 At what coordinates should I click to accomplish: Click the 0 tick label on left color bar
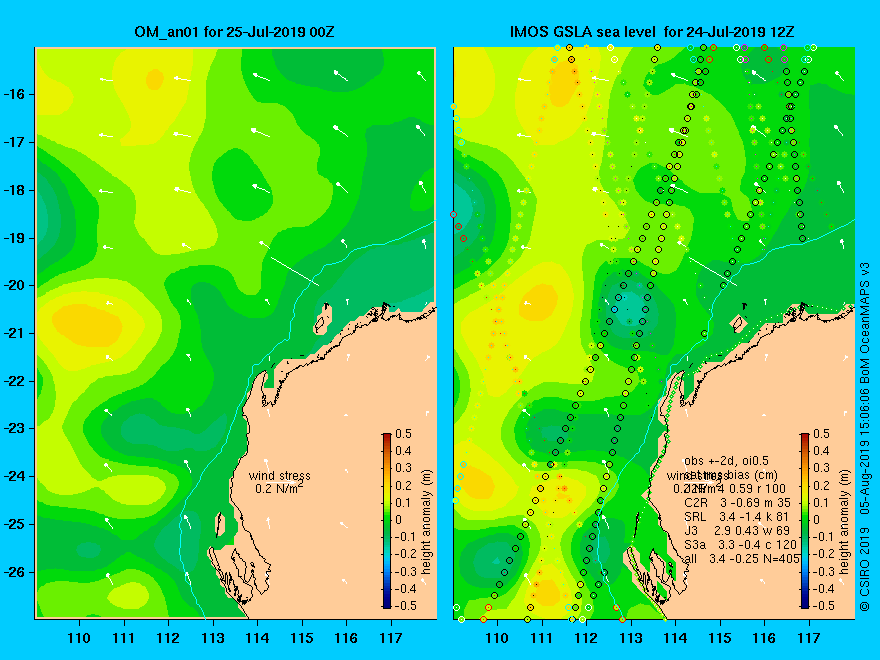point(398,520)
